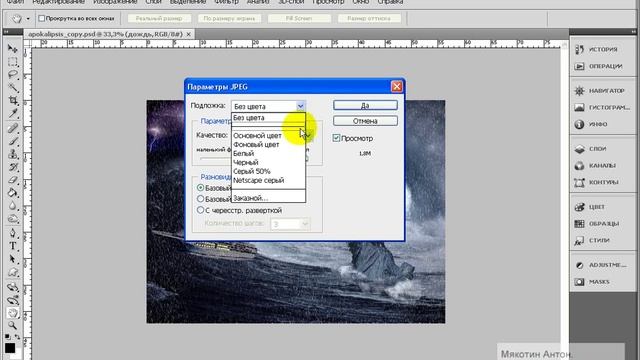Open the Каналы panel

[x=602, y=166]
